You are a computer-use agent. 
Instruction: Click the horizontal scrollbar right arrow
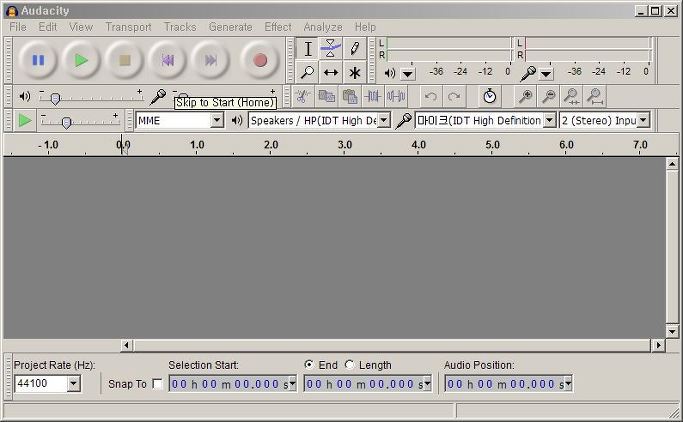(x=658, y=345)
